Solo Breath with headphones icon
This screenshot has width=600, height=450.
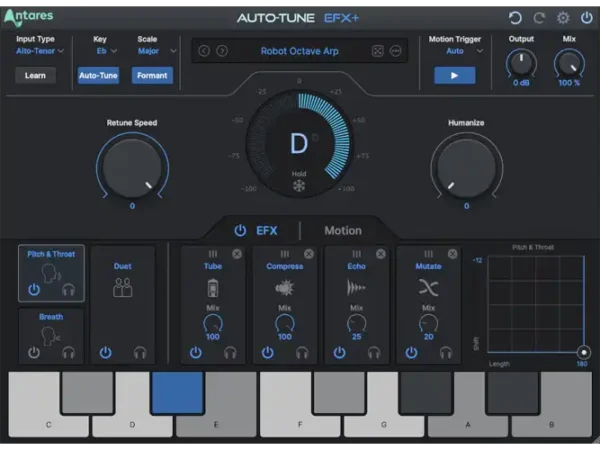point(68,352)
